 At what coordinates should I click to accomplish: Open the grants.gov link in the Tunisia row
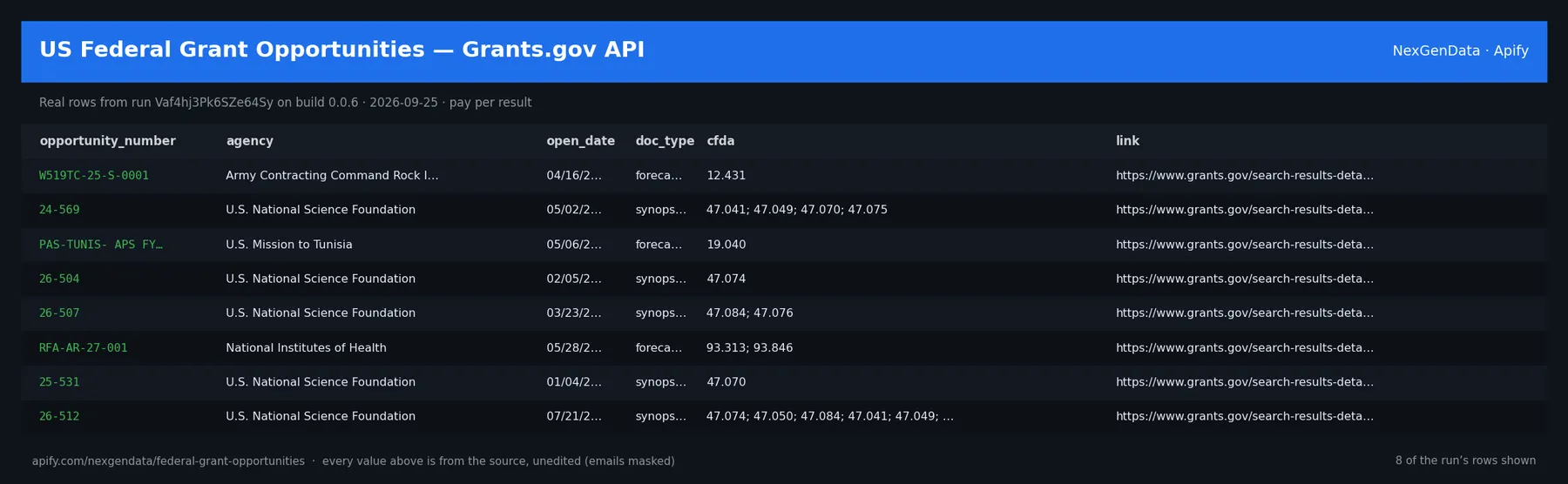point(1245,245)
